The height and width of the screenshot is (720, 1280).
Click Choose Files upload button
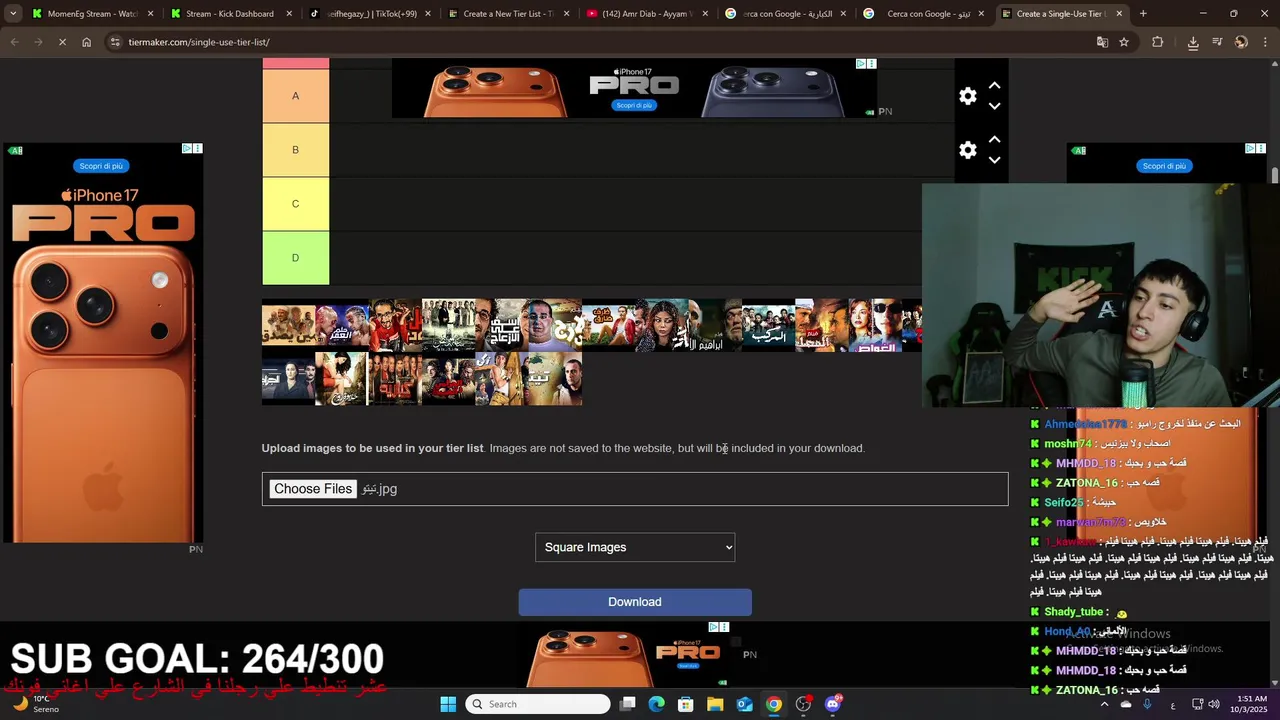tap(313, 489)
